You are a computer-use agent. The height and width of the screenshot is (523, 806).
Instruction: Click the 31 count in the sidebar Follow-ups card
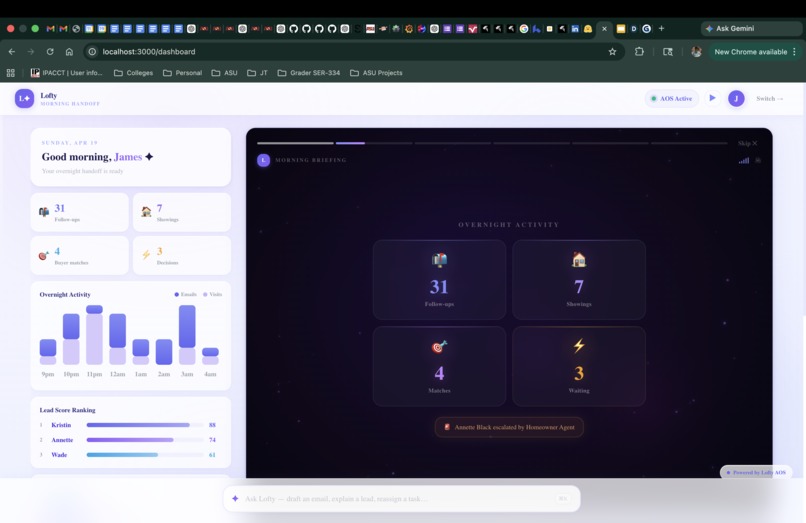pos(60,208)
